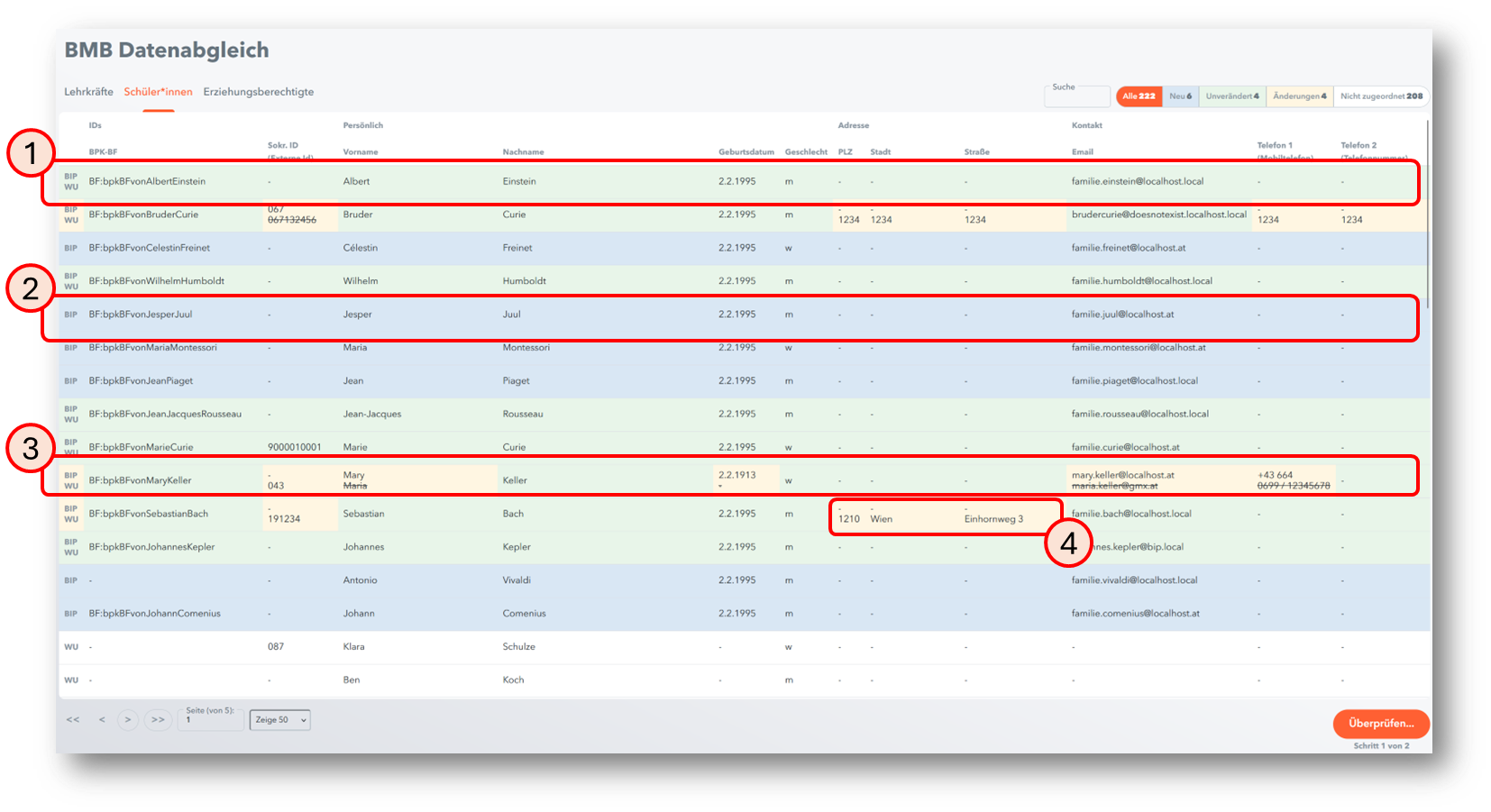Select the Schüler*innen tab
Image resolution: width=1491 pixels, height=812 pixels.
tap(158, 92)
